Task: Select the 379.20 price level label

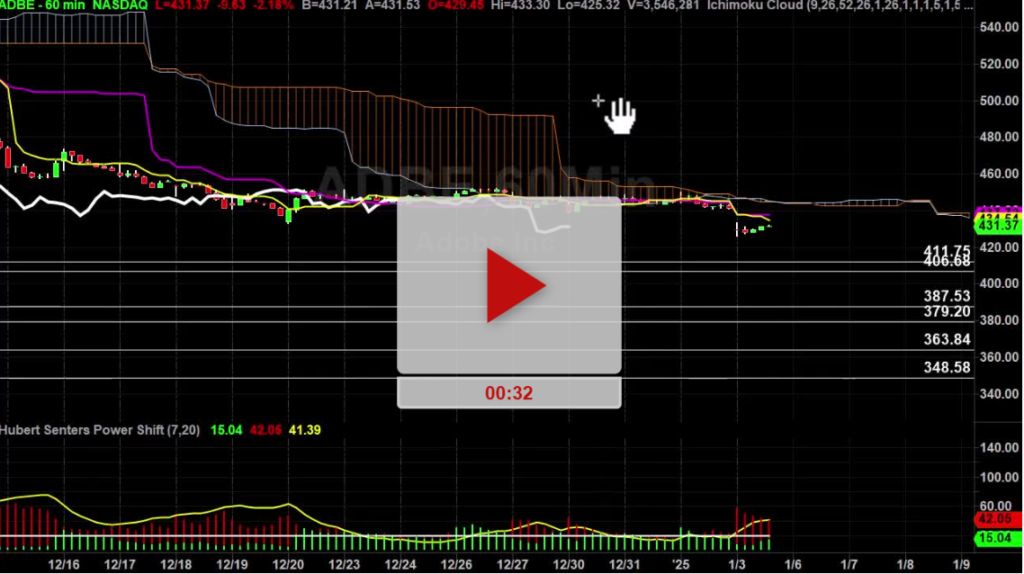Action: tap(947, 311)
